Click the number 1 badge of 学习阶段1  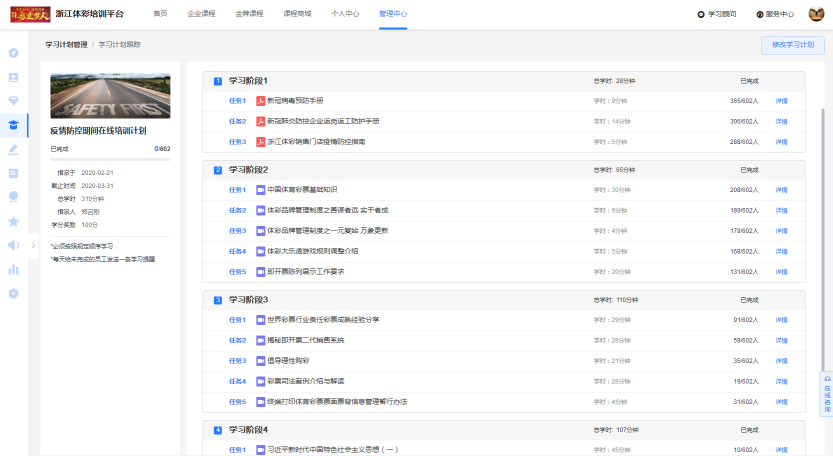point(218,81)
